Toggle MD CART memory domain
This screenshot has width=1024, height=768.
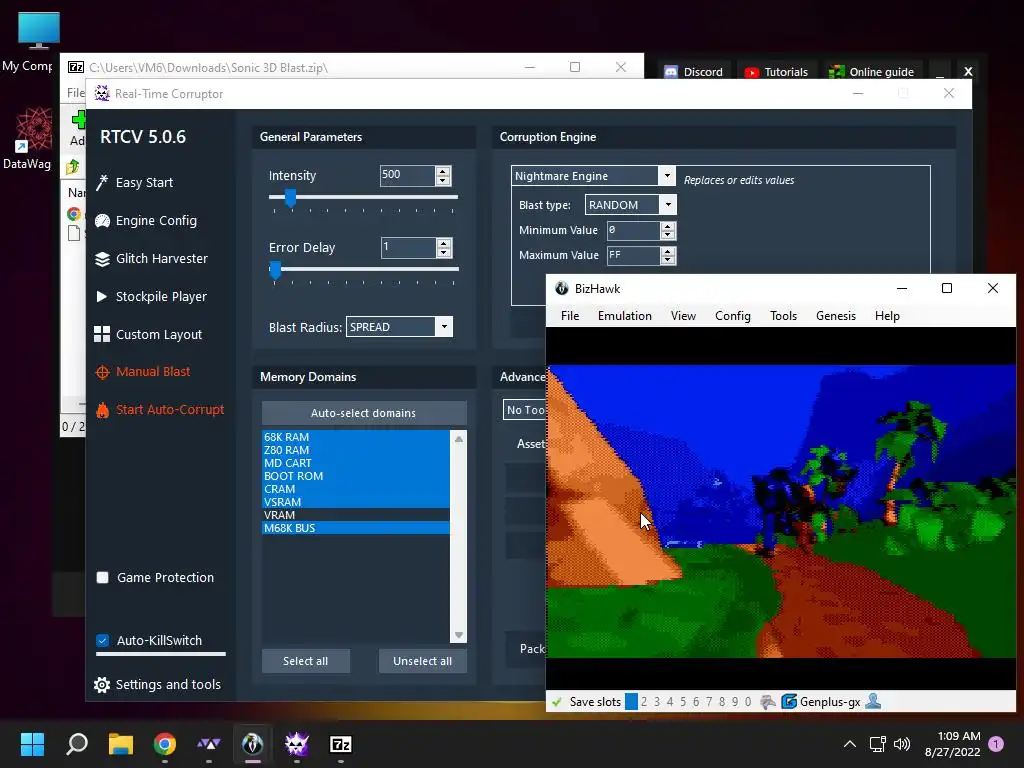[x=356, y=463]
